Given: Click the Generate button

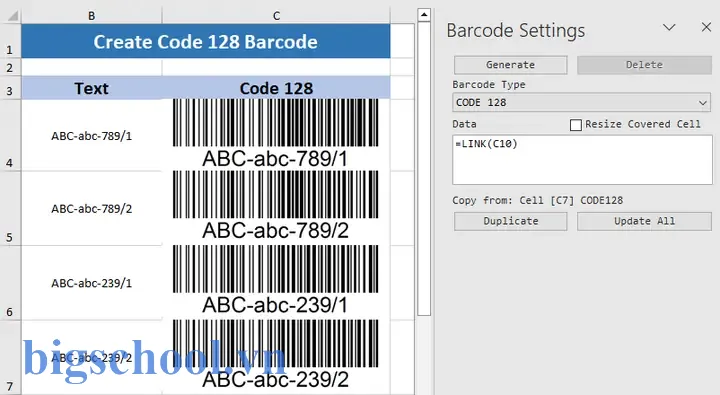Looking at the screenshot, I should point(510,65).
